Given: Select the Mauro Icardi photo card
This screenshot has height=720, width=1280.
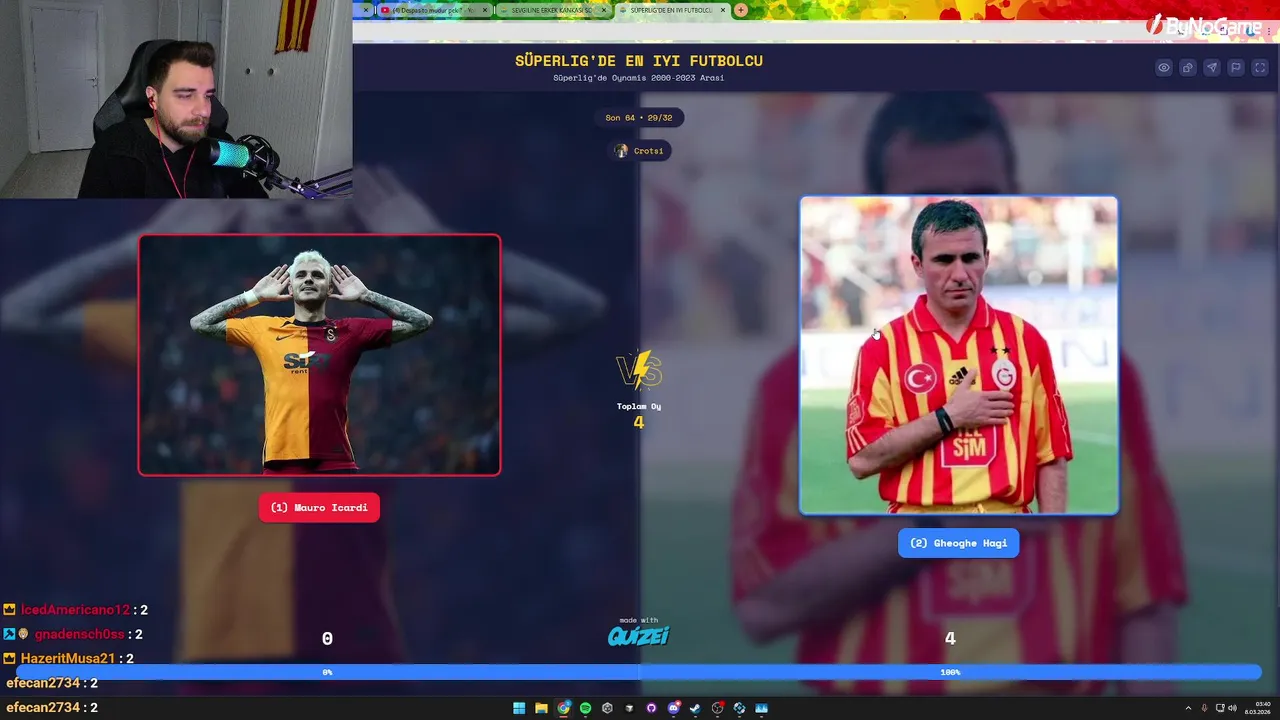Looking at the screenshot, I should (x=319, y=355).
